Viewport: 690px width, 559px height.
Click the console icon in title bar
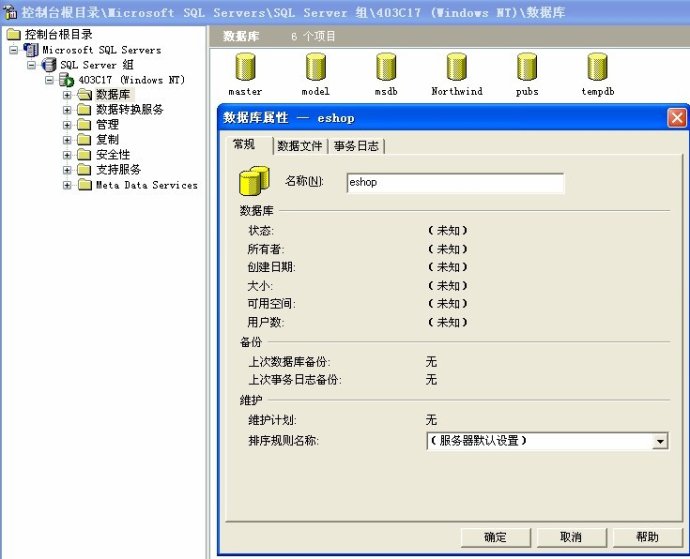coord(10,12)
